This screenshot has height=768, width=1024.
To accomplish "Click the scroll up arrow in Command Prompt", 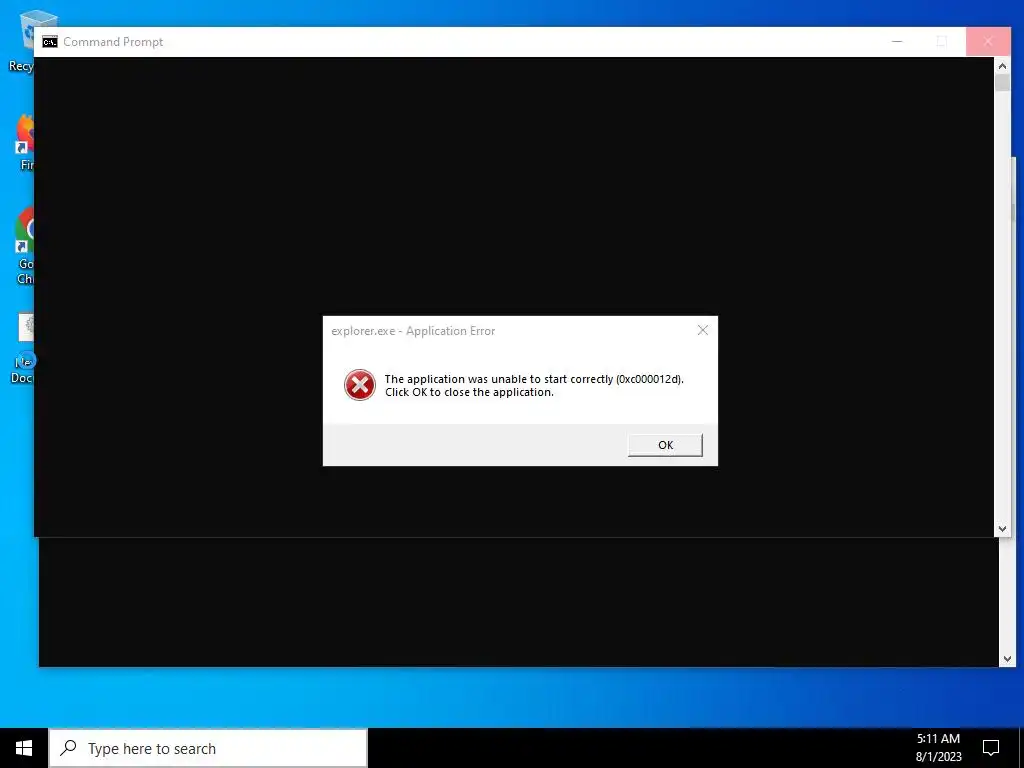I will (1002, 65).
